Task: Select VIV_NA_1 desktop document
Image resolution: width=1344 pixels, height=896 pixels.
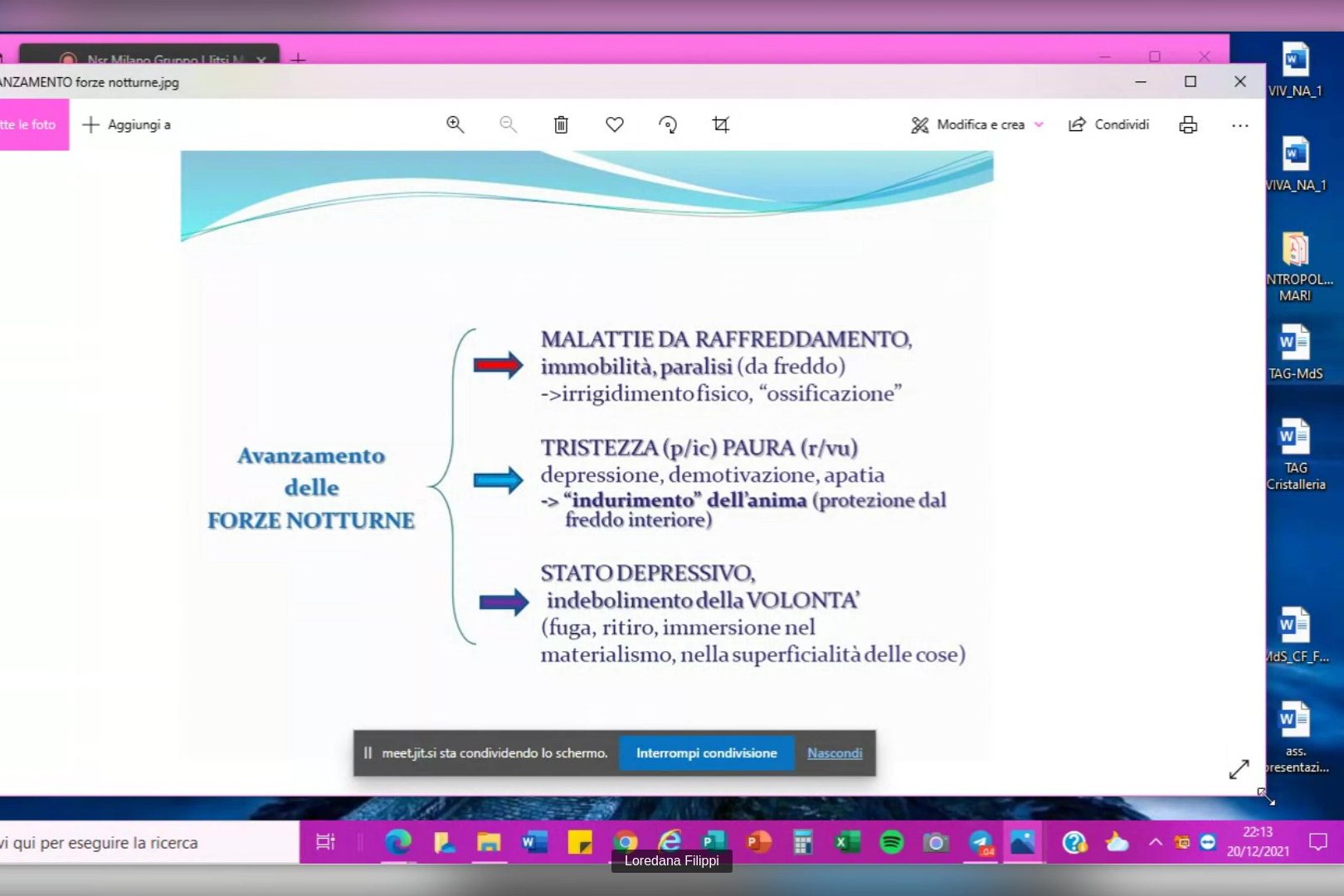Action: tap(1295, 70)
